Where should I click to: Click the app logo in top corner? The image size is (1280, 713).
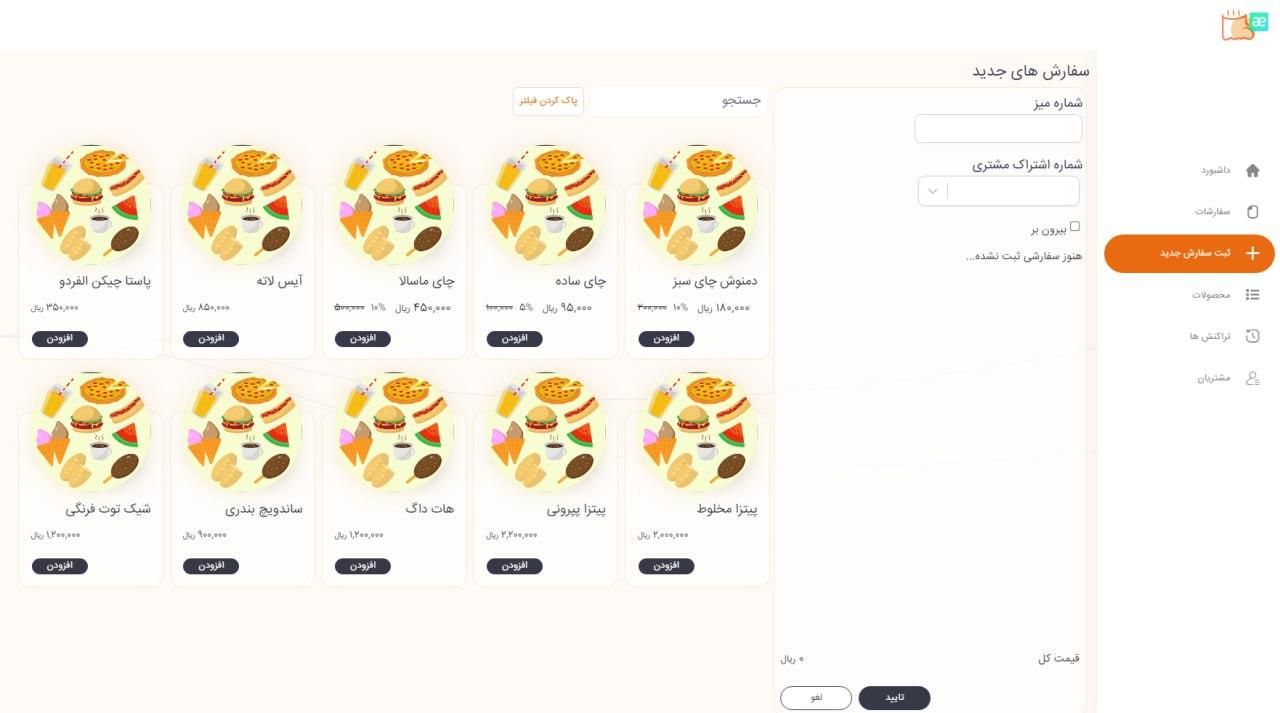pos(1238,25)
